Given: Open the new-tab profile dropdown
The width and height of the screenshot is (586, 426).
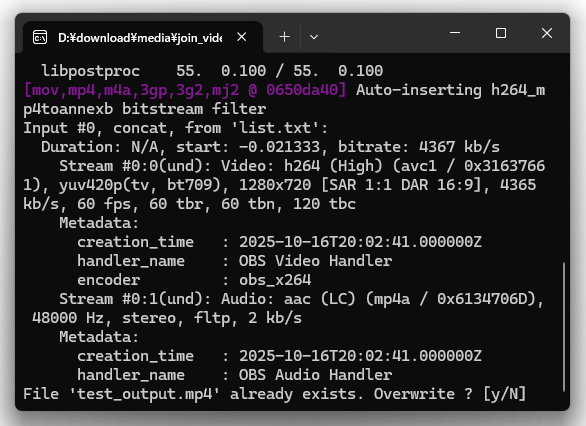Looking at the screenshot, I should pyautogui.click(x=314, y=37).
